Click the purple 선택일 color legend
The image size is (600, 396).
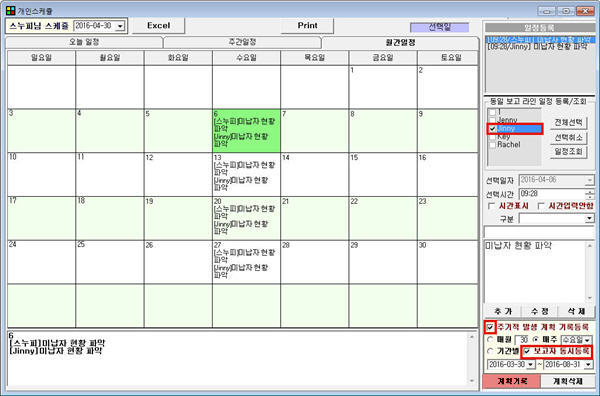pyautogui.click(x=439, y=28)
